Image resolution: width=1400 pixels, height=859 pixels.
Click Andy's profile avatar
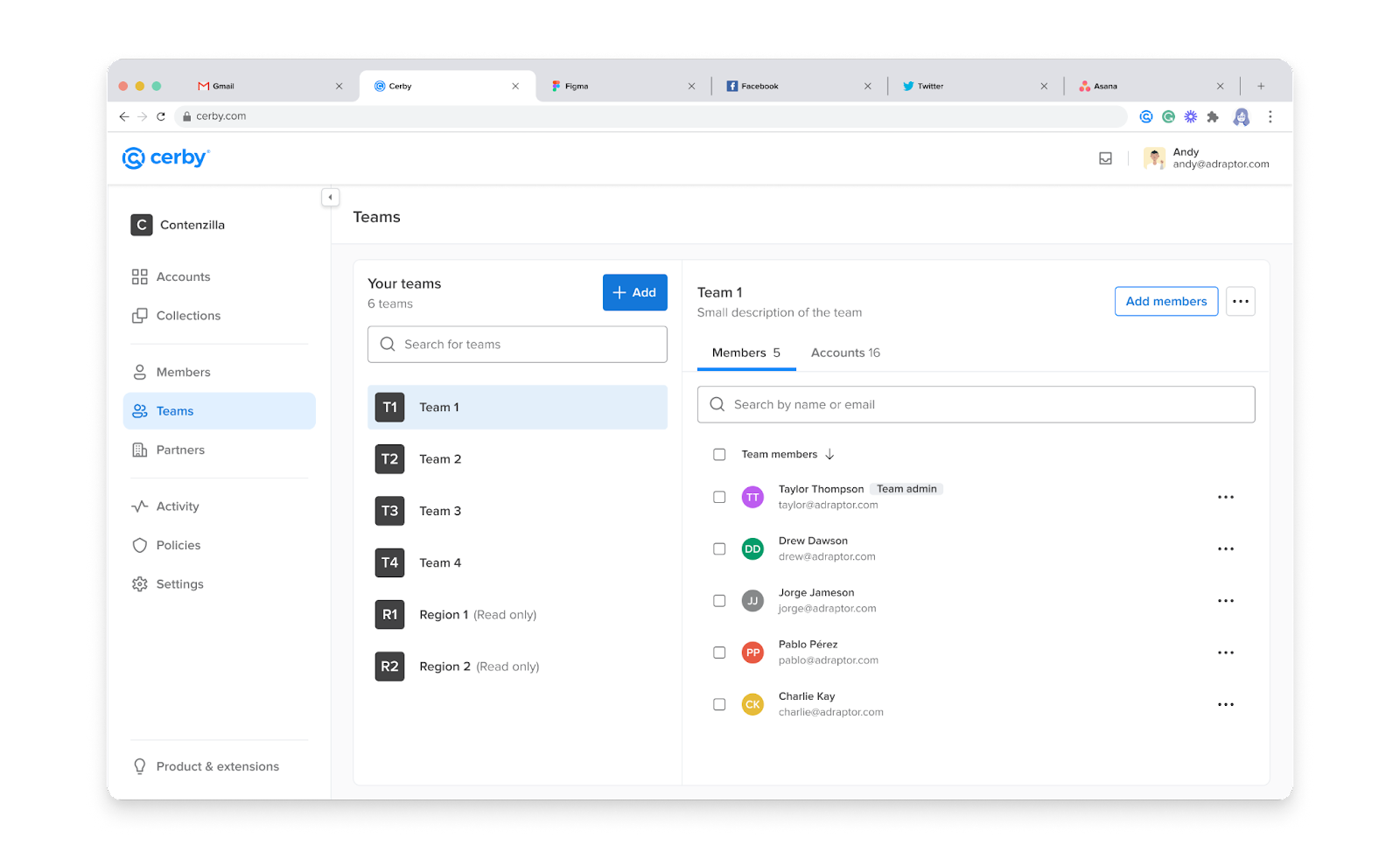[1154, 158]
